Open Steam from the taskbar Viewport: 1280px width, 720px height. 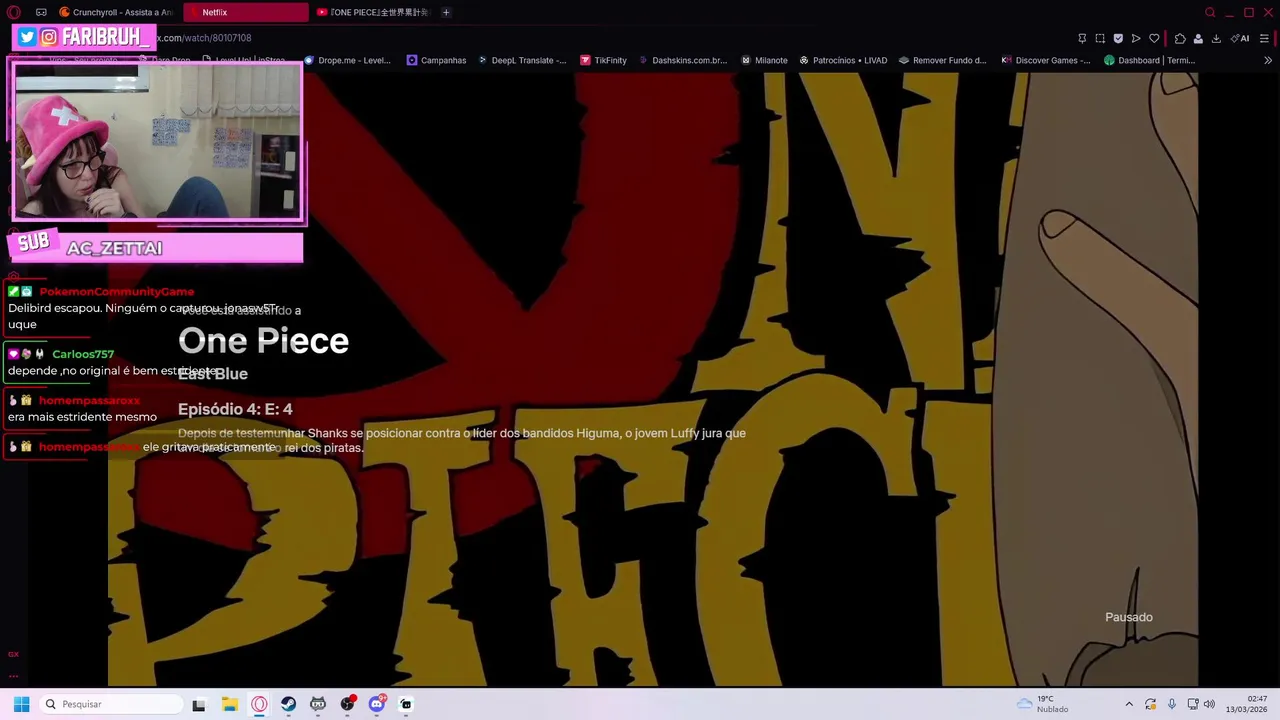(x=288, y=704)
